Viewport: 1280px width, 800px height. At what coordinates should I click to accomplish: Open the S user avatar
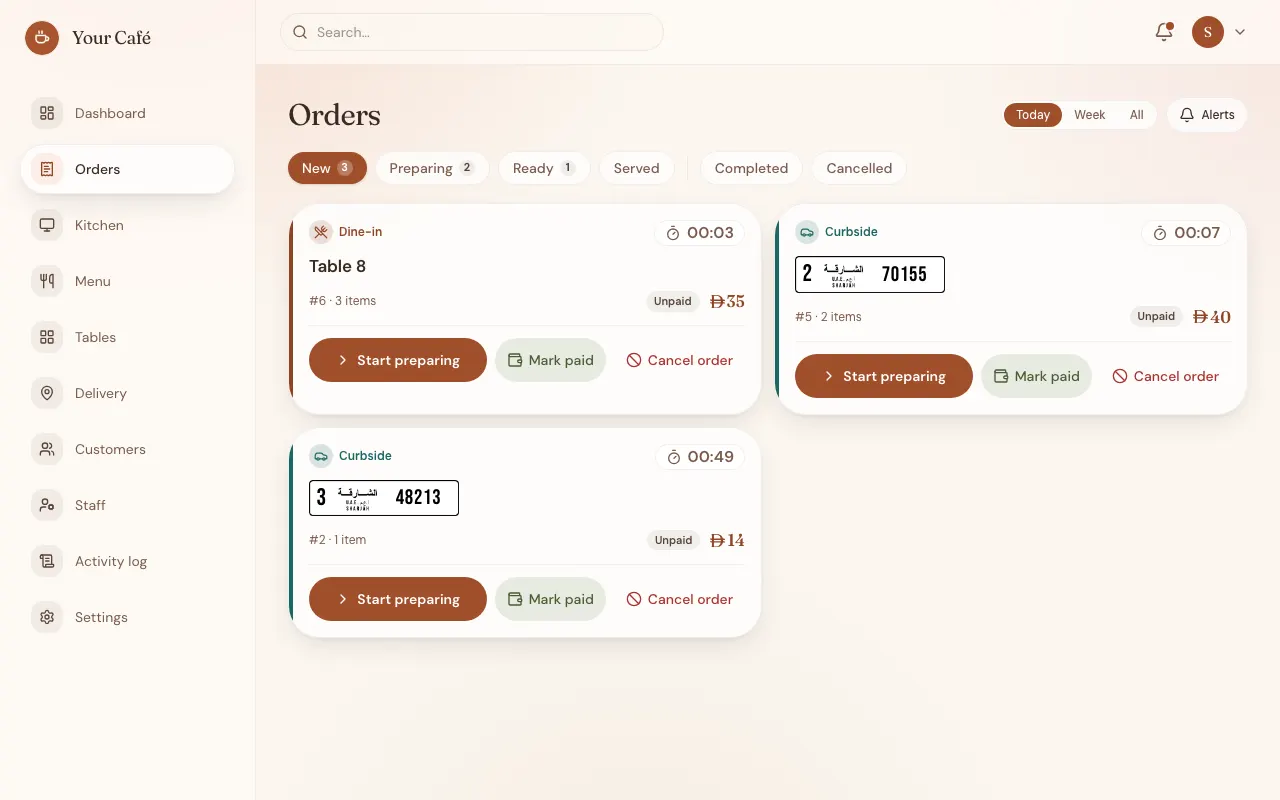tap(1208, 32)
